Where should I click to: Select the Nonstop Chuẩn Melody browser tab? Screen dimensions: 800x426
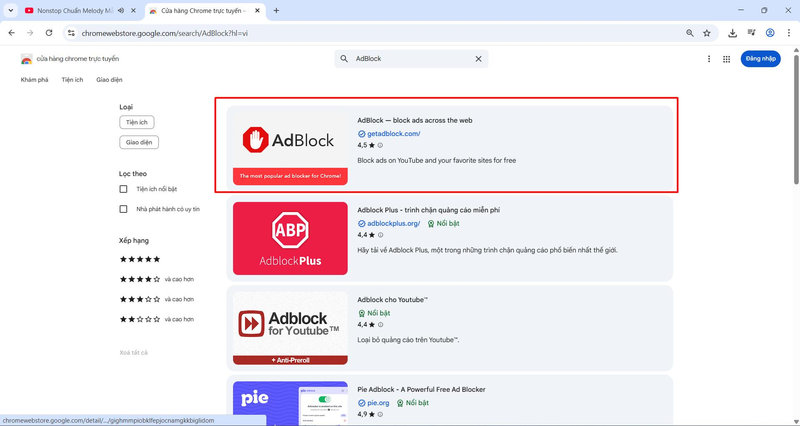click(x=76, y=10)
